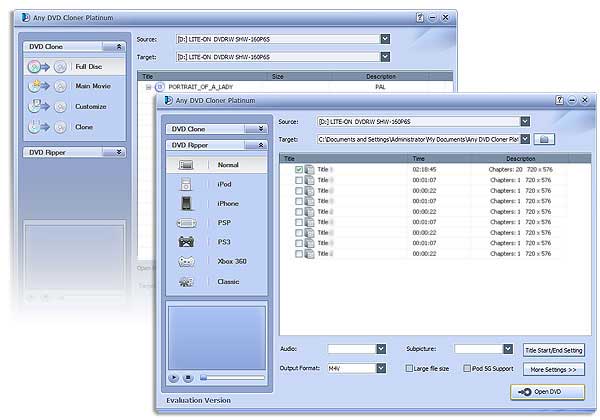Open the Output Format M4V dropdown
This screenshot has width=600, height=420.
click(382, 369)
